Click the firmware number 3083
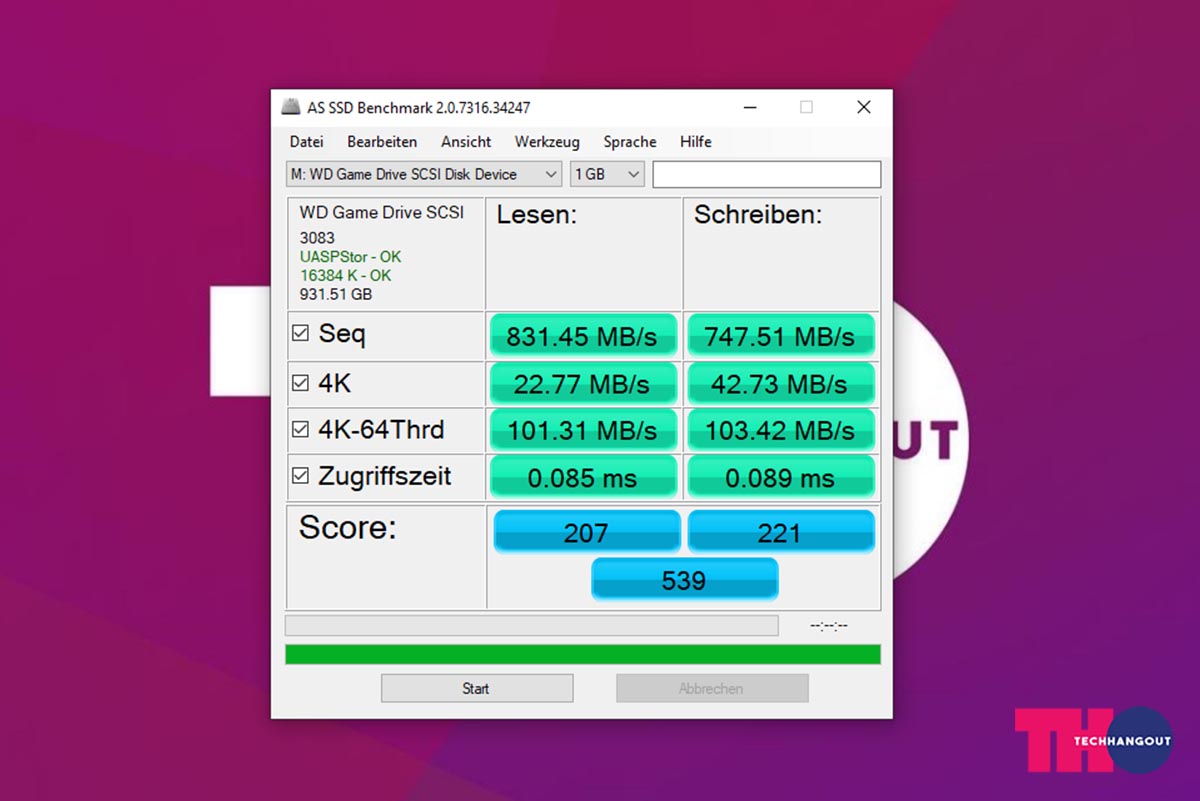The width and height of the screenshot is (1200, 801). (317, 238)
